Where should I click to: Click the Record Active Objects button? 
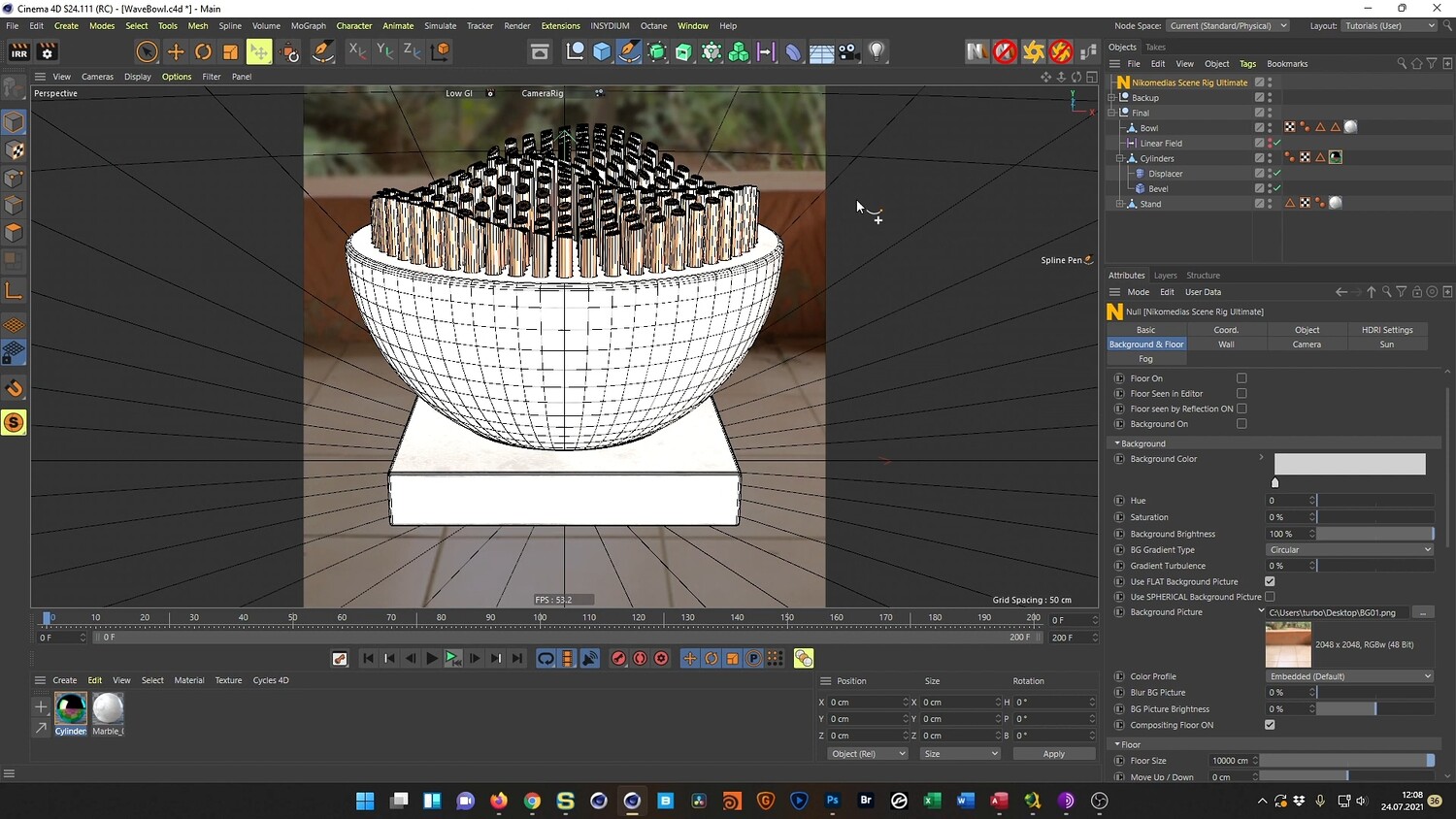(618, 659)
